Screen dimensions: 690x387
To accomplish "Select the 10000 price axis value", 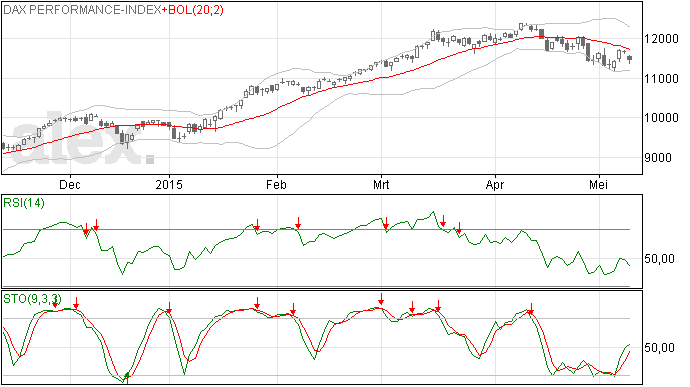I will coord(661,118).
